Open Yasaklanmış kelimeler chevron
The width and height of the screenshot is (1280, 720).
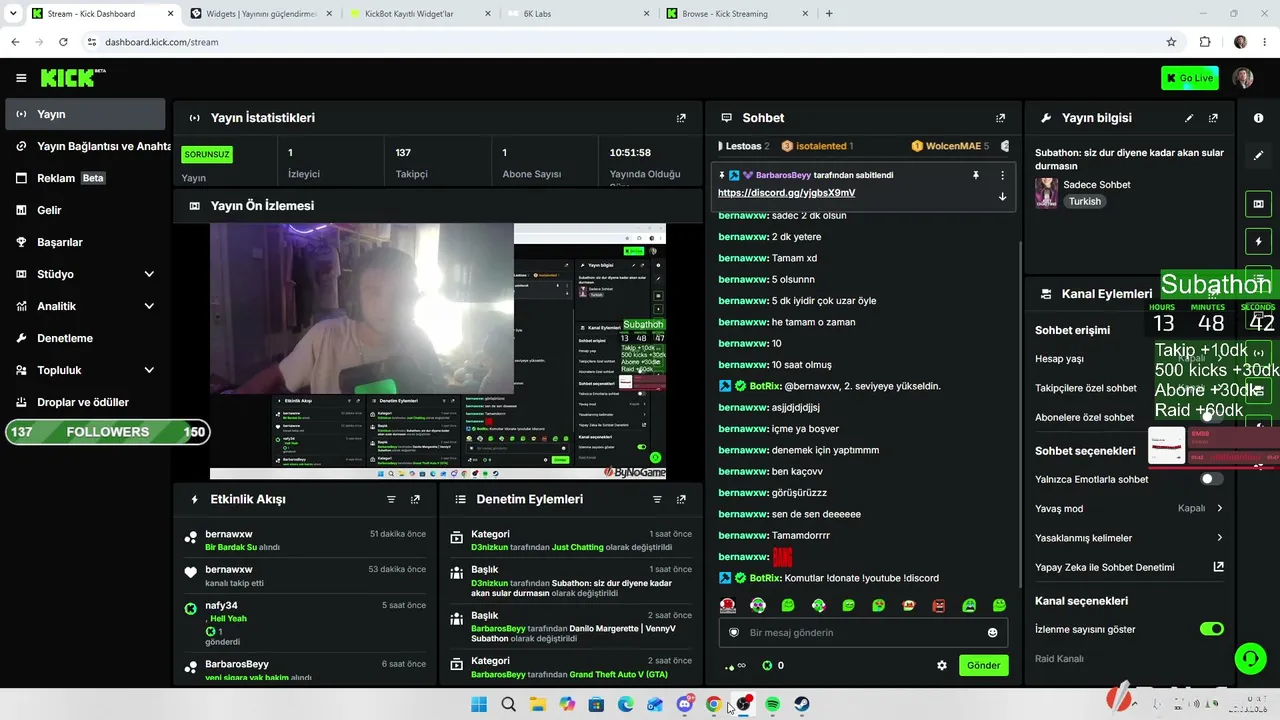click(1219, 538)
